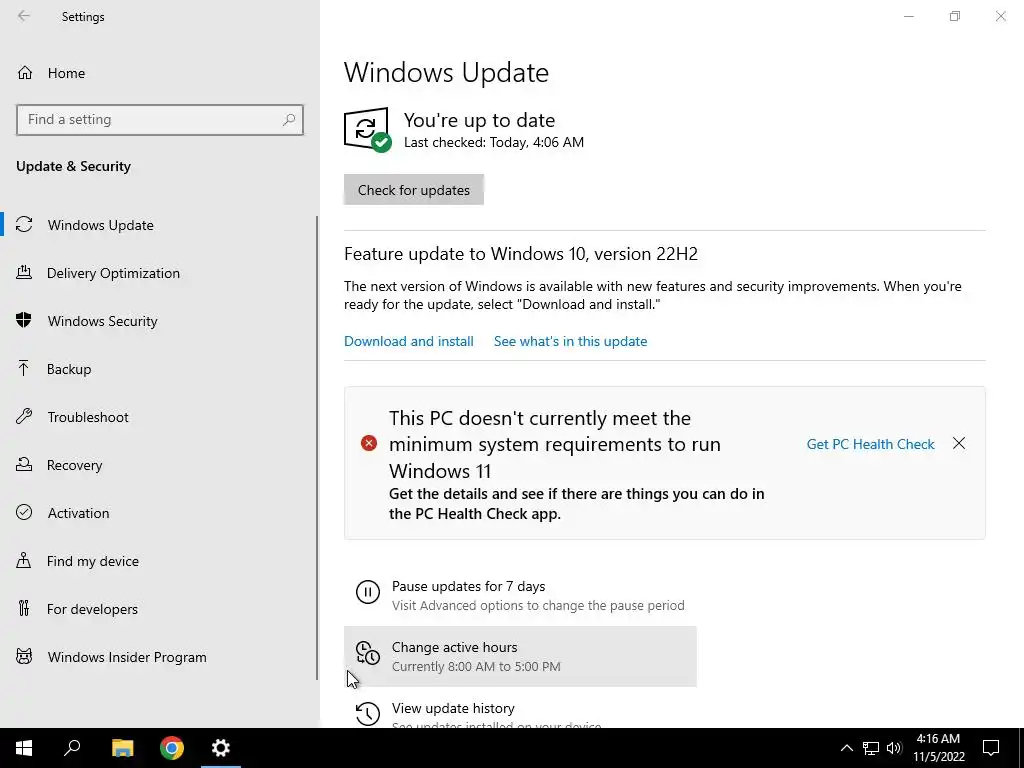Screen dimensions: 1024x768
Task: Click the Windows Insider Program cat icon
Action: pos(24,656)
